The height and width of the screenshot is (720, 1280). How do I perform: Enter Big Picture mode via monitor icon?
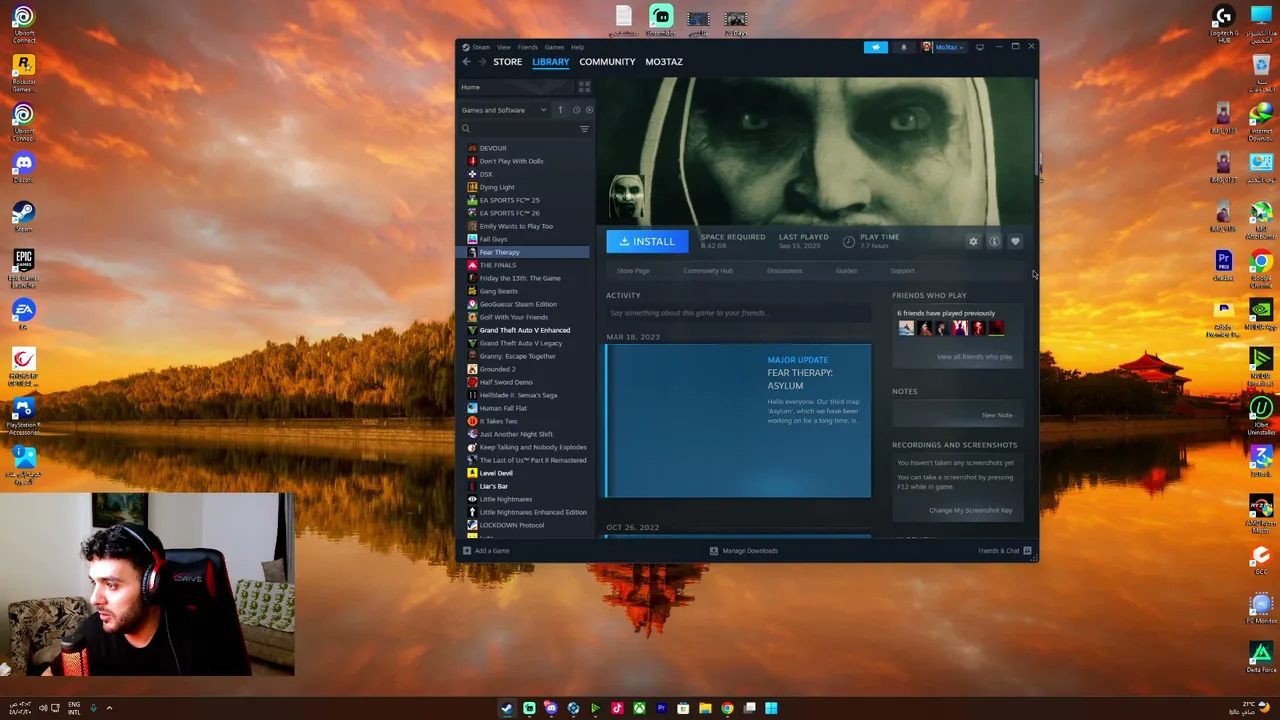tap(980, 47)
